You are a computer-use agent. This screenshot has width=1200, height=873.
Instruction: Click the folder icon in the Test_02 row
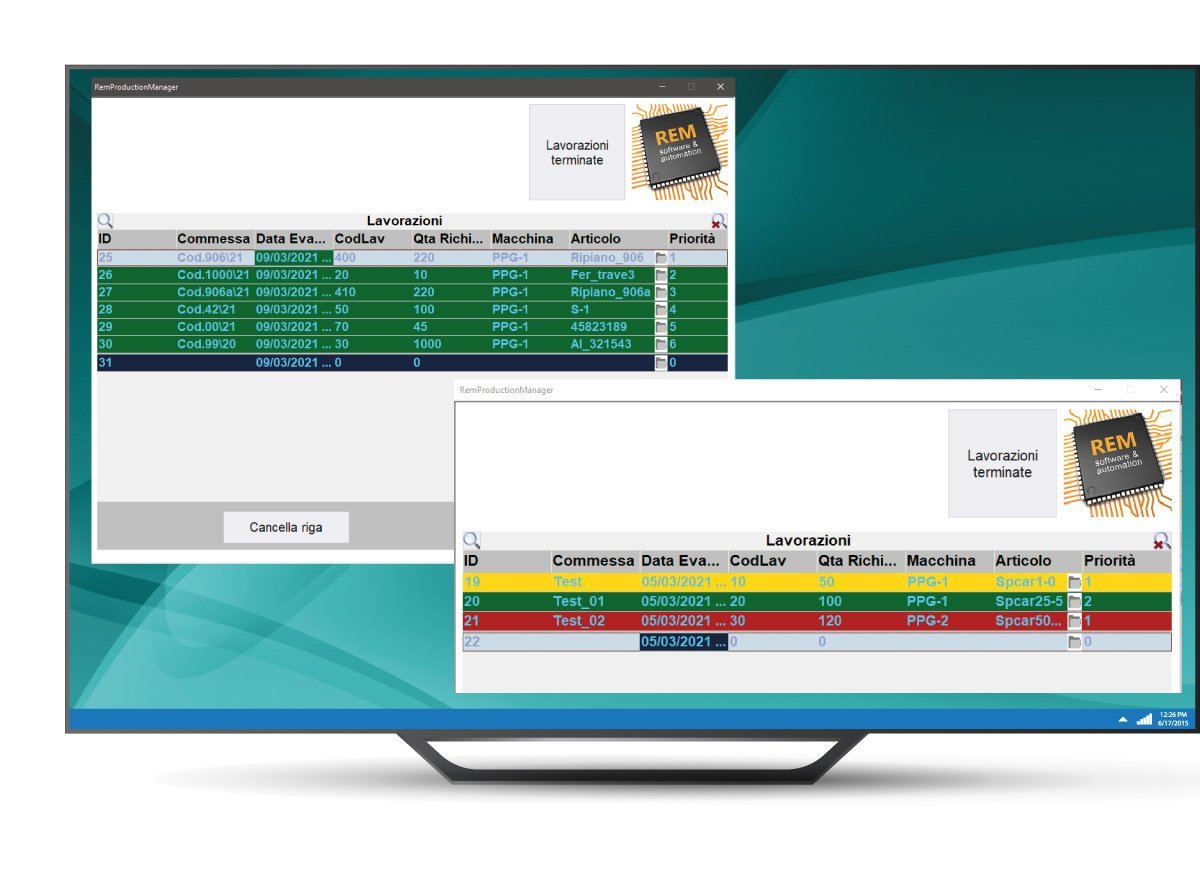(x=1075, y=621)
